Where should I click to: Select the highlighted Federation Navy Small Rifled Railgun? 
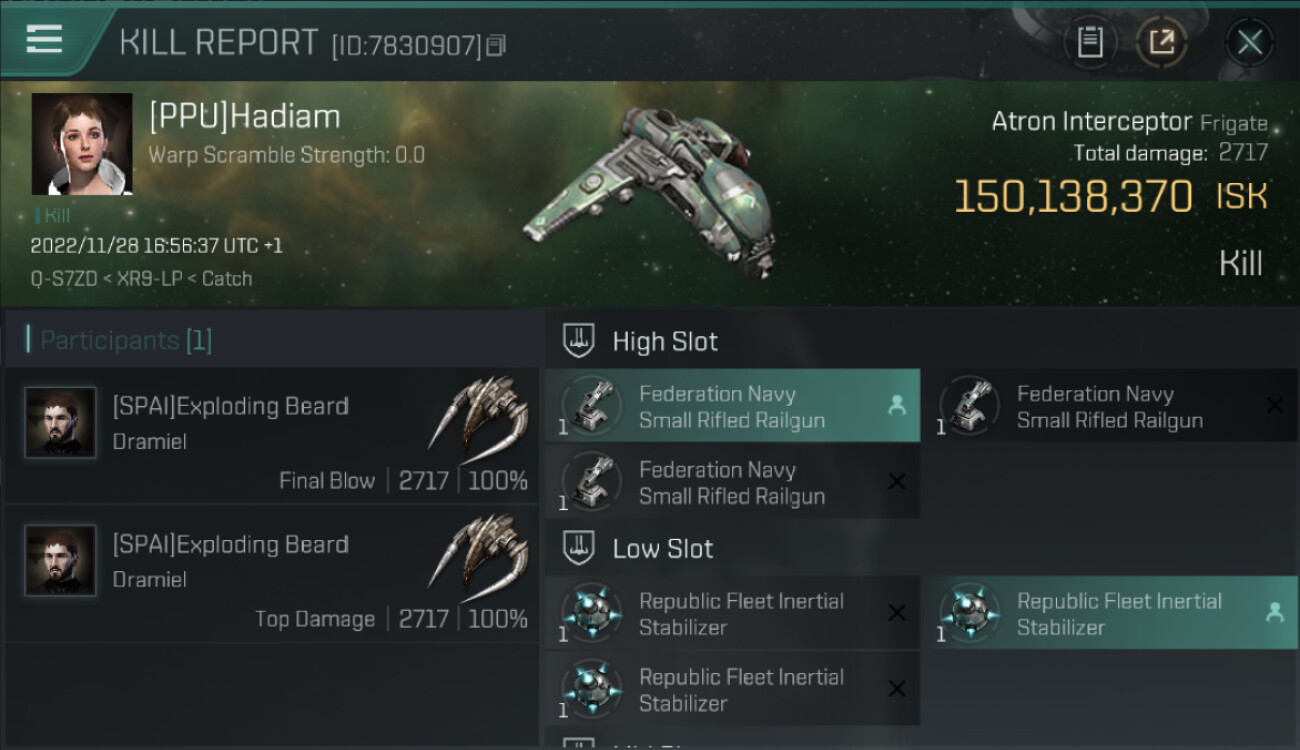[x=732, y=406]
